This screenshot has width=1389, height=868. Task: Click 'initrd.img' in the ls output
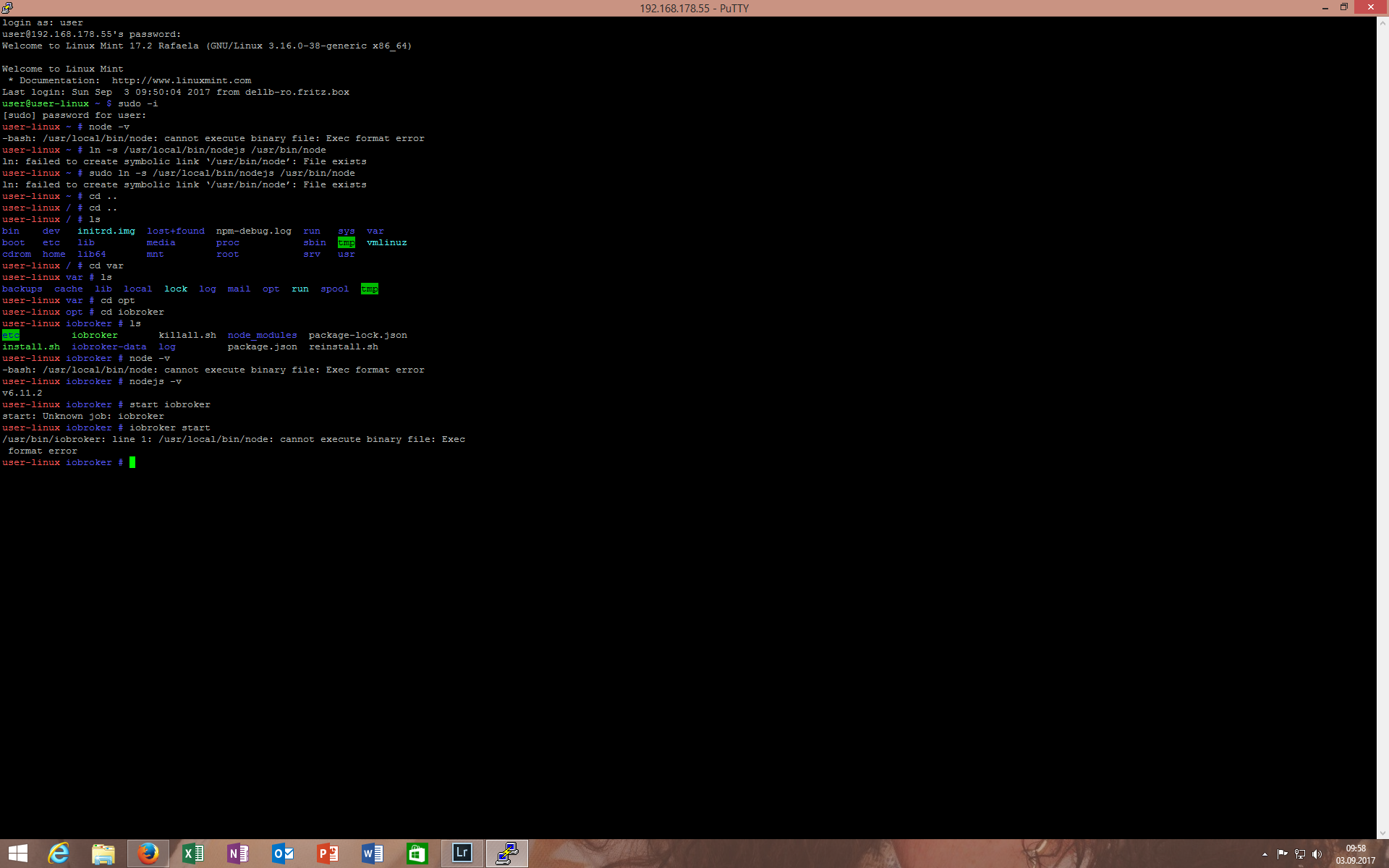[x=106, y=231]
